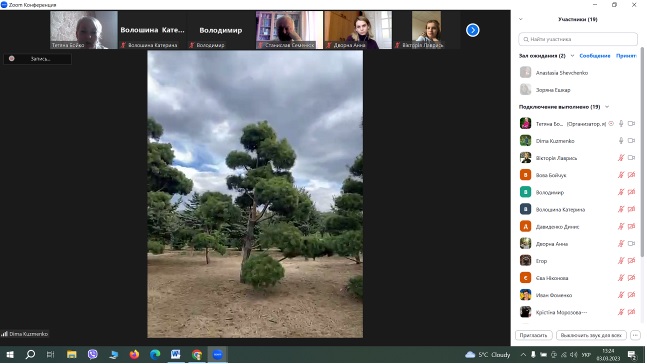
Task: Click Иван Фоменко disabled camera icon
Action: tap(631, 295)
